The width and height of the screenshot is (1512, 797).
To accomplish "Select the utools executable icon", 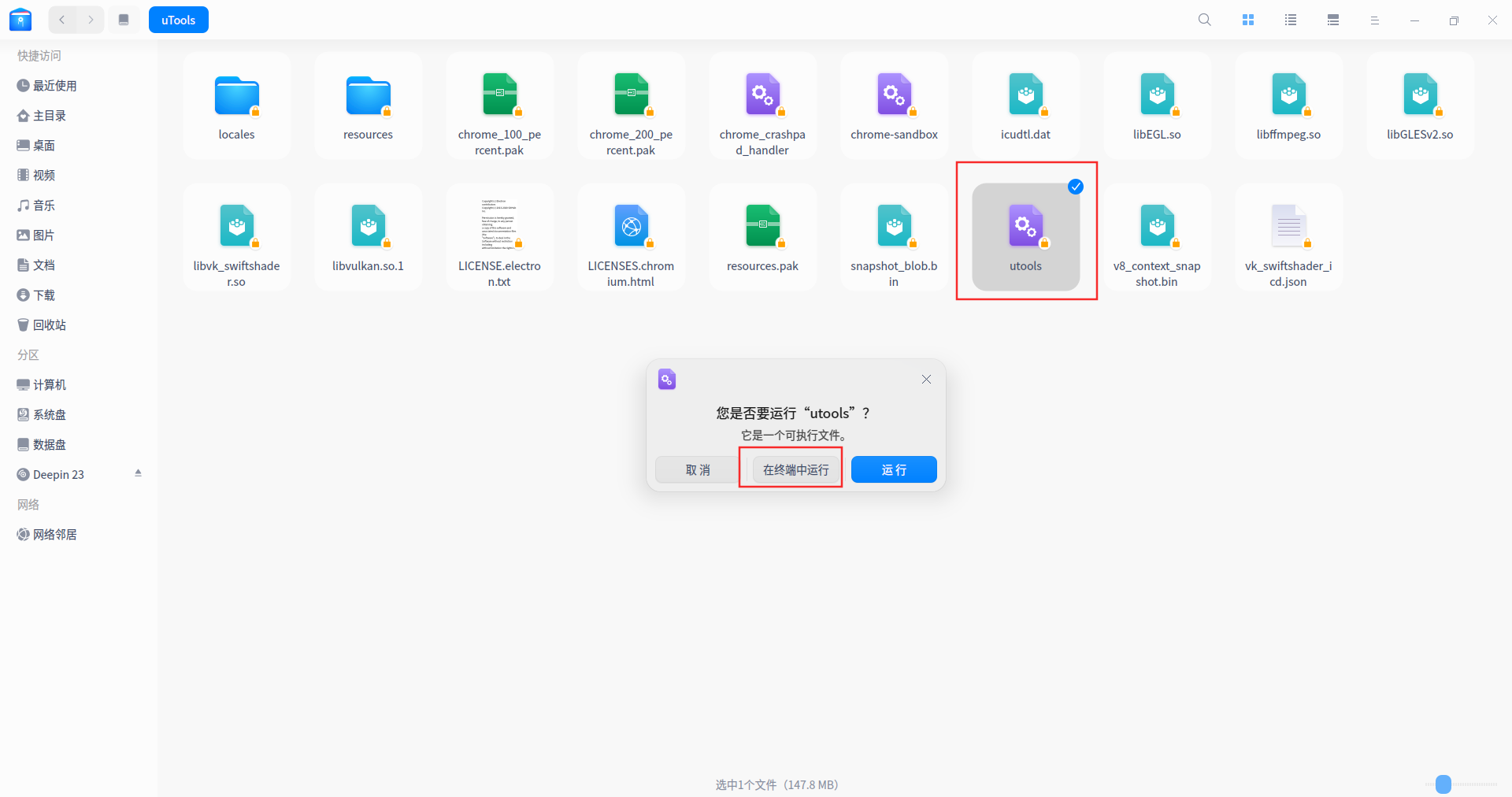I will coord(1025,226).
